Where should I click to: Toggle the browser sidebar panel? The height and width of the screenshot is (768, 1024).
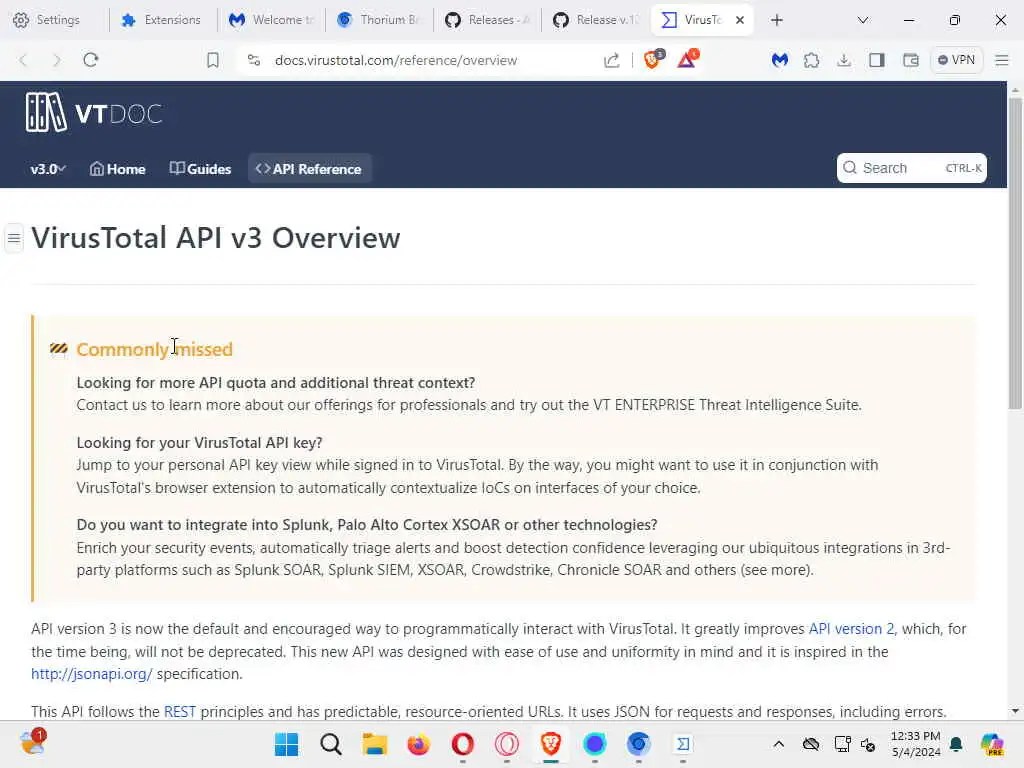pyautogui.click(x=877, y=60)
